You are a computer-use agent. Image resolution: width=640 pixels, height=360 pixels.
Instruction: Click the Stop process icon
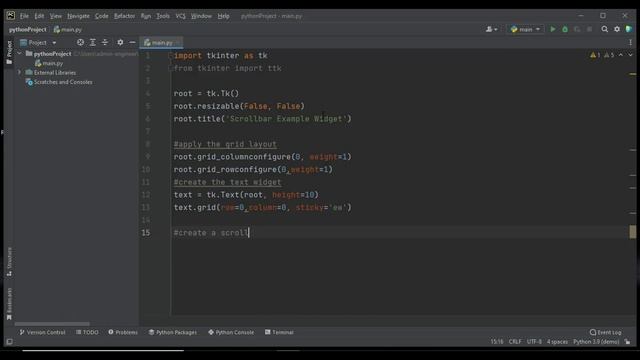point(589,29)
